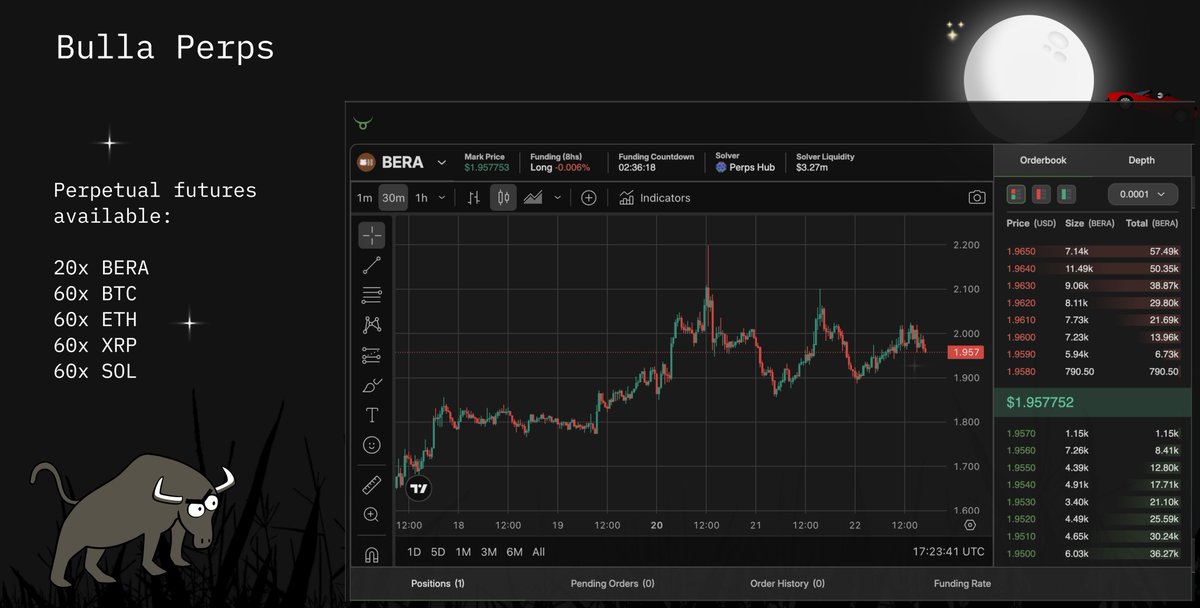Screen dimensions: 1200x608
Task: Click the TradingView logo badge on chart
Action: [419, 489]
